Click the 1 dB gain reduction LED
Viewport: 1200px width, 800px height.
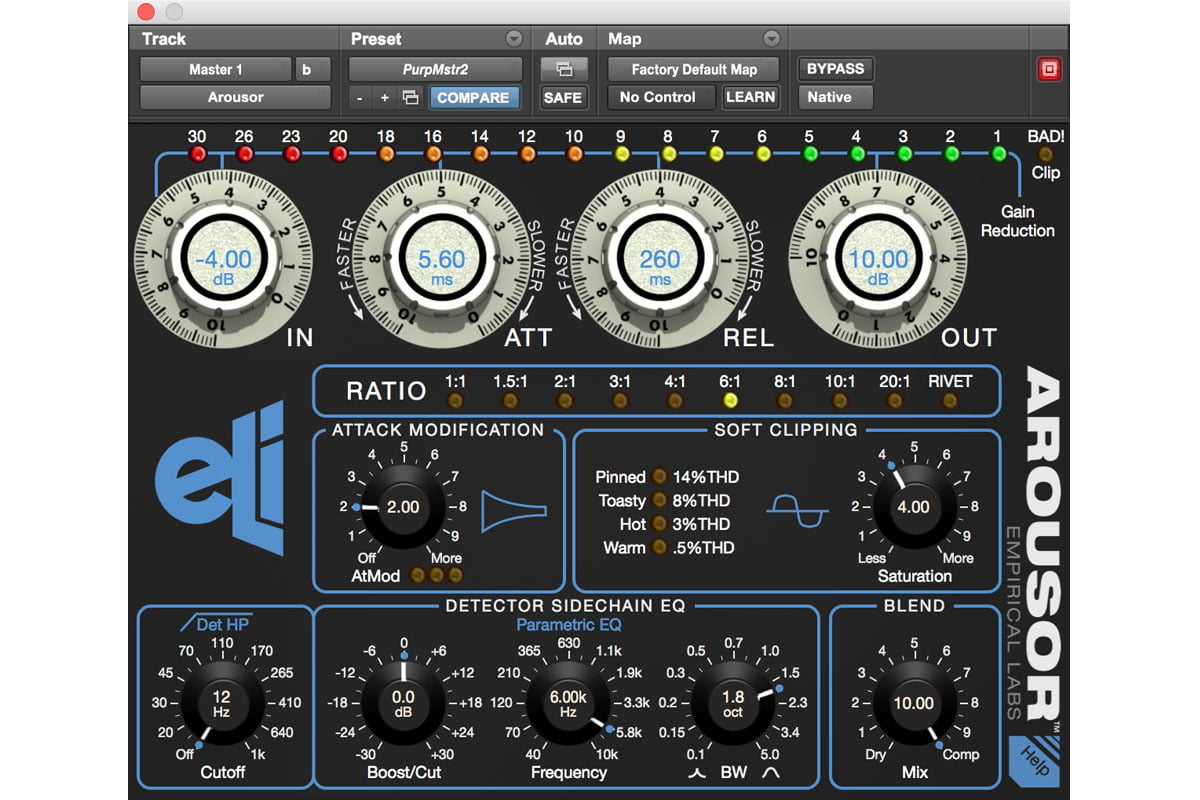(x=998, y=154)
